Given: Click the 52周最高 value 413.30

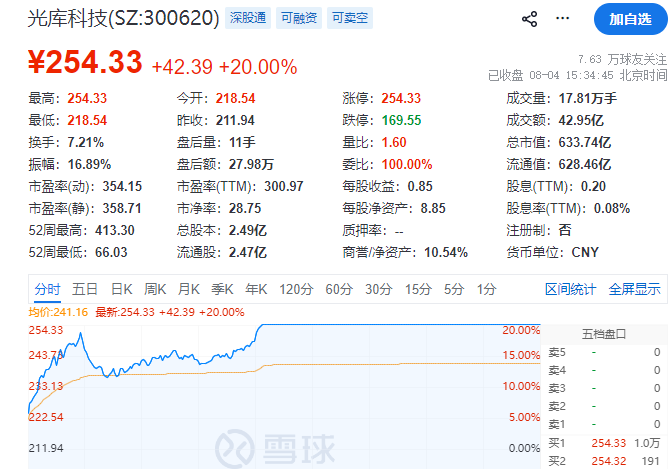Looking at the screenshot, I should [115, 231].
